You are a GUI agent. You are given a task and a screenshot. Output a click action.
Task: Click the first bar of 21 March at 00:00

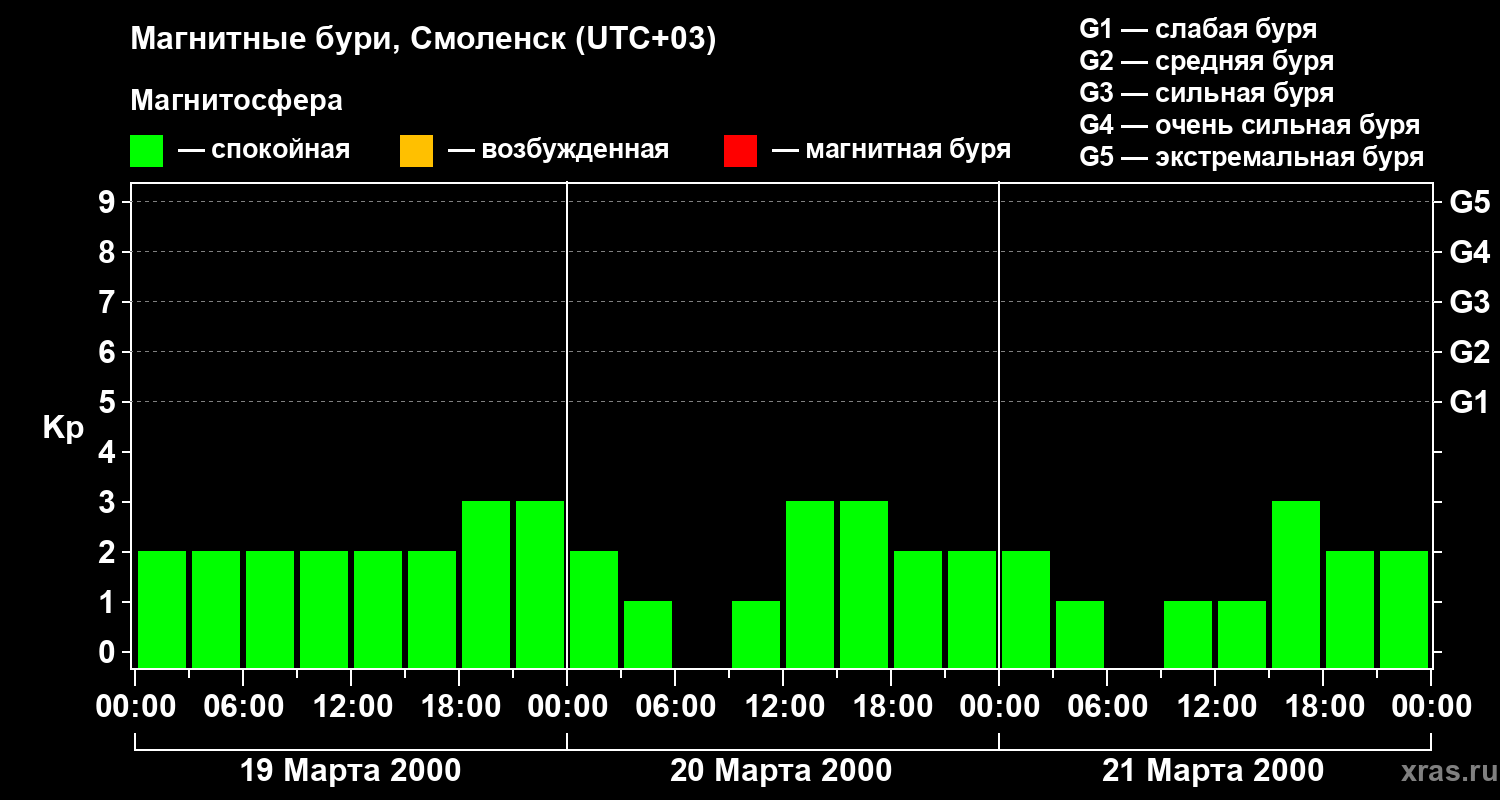[1026, 609]
